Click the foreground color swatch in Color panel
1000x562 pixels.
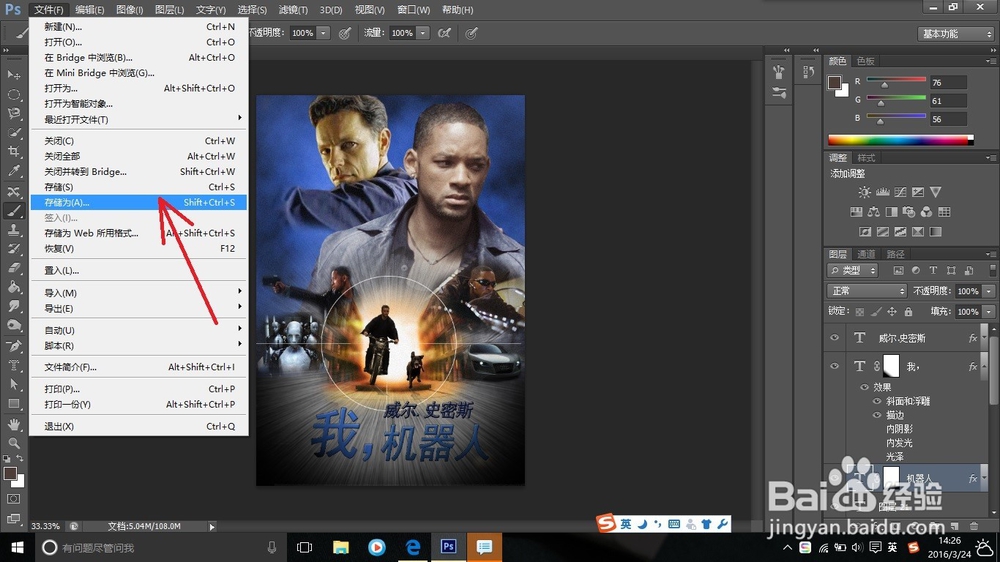tap(834, 82)
